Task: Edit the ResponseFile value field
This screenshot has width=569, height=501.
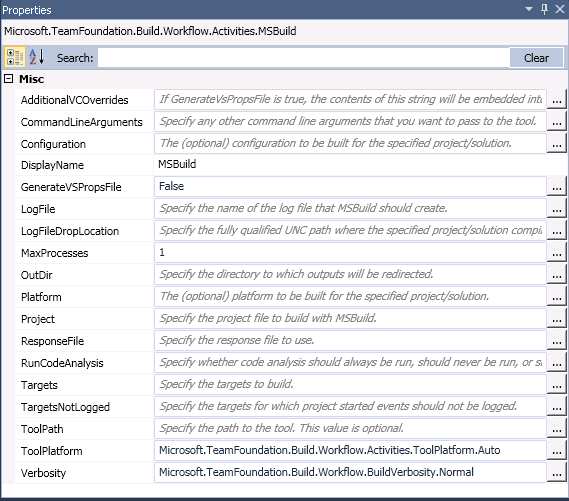Action: coord(350,341)
